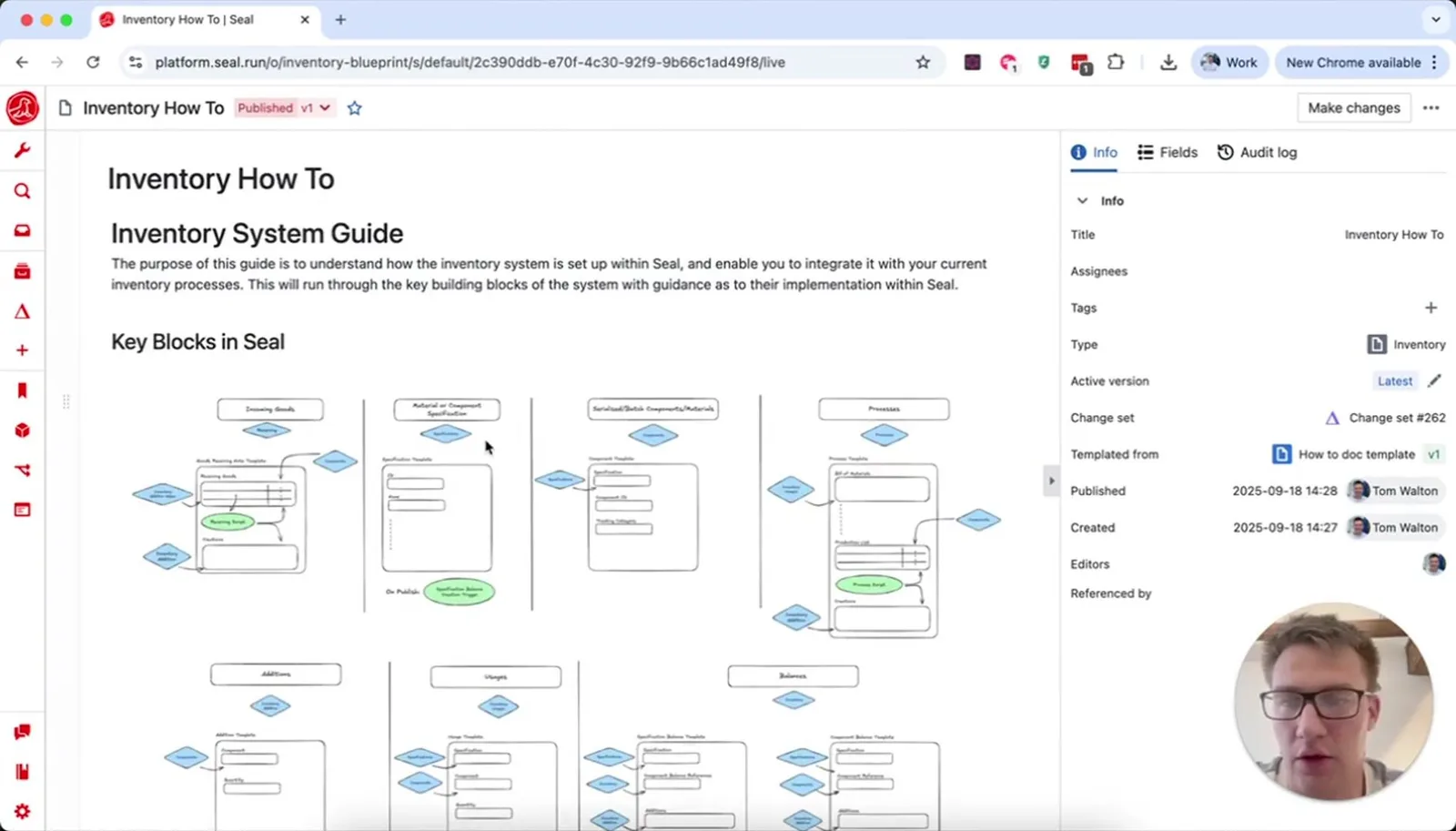Click the plus icon in the left sidebar

coord(23,350)
